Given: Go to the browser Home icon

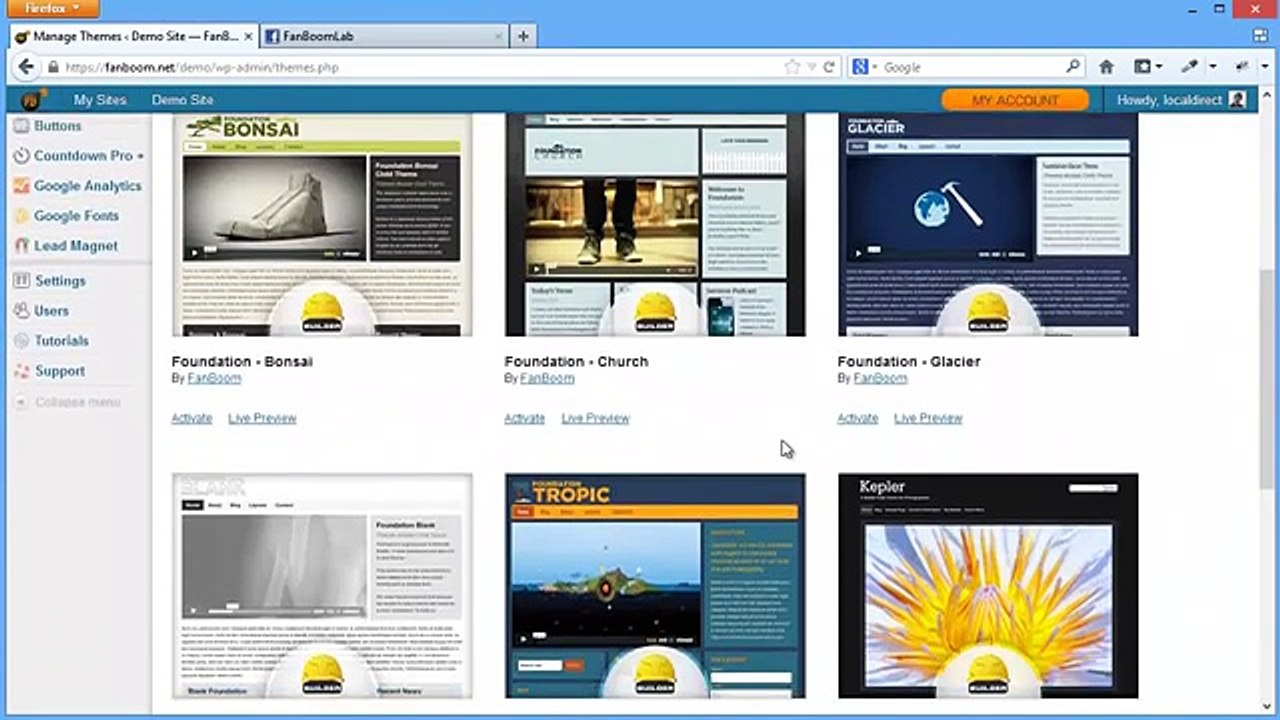Looking at the screenshot, I should (x=1106, y=67).
